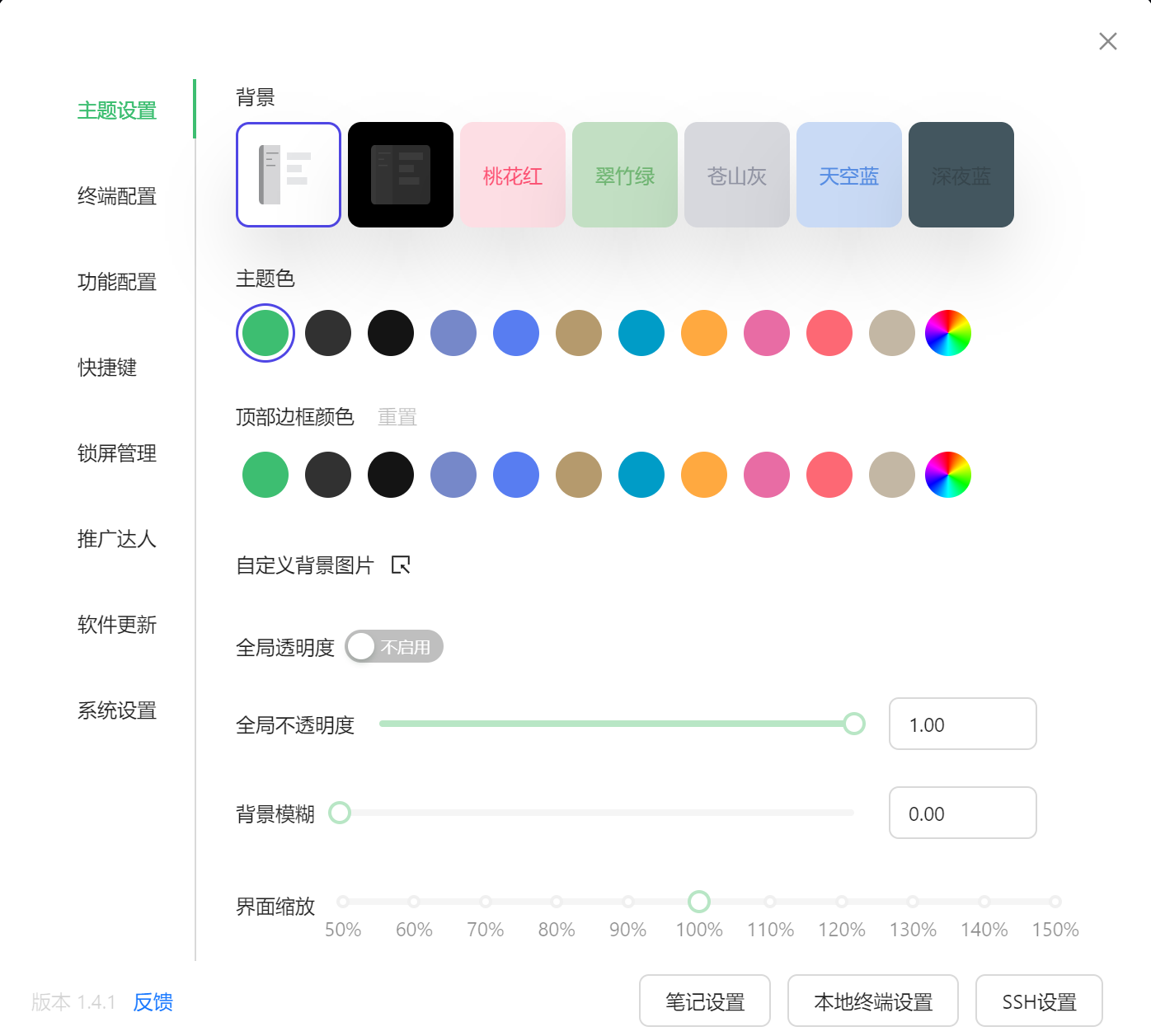Set top border color to black

(391, 475)
